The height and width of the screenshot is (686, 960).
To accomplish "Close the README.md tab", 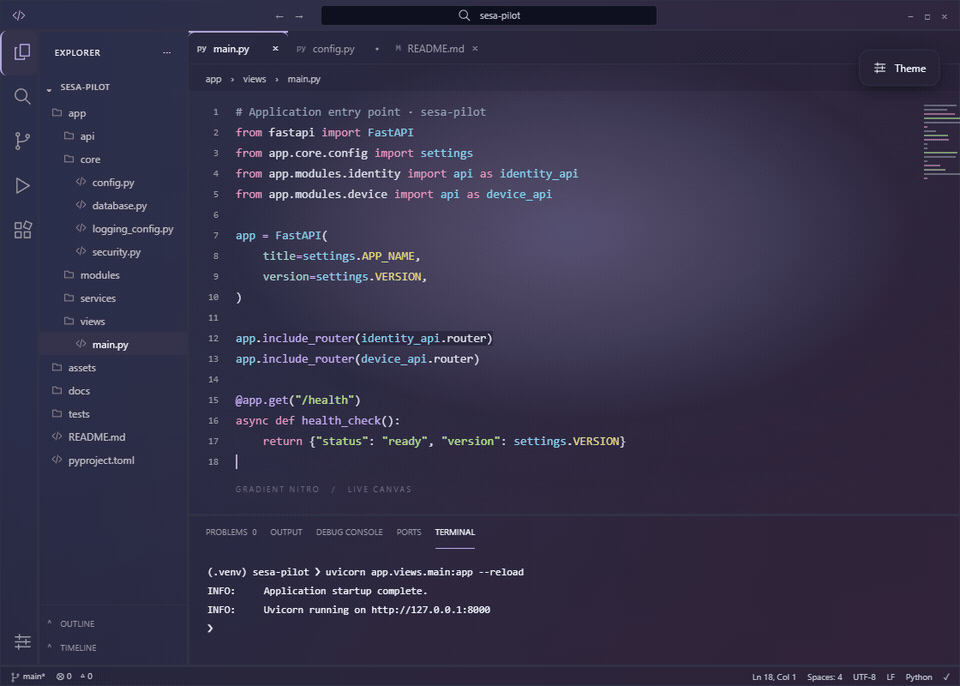I will 475,48.
